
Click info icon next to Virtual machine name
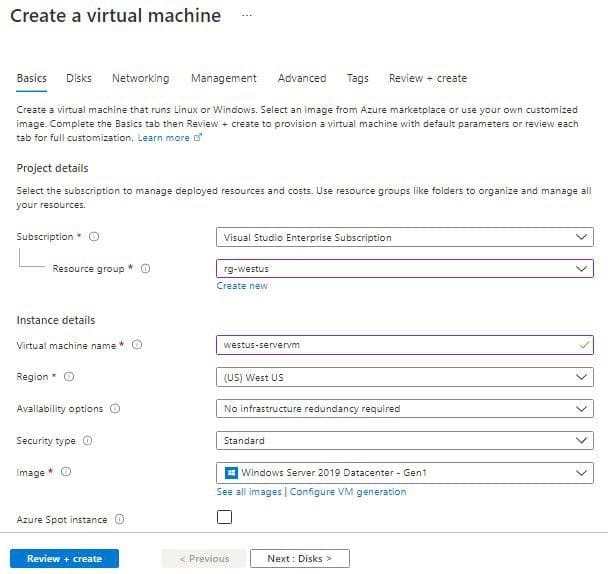click(x=137, y=344)
